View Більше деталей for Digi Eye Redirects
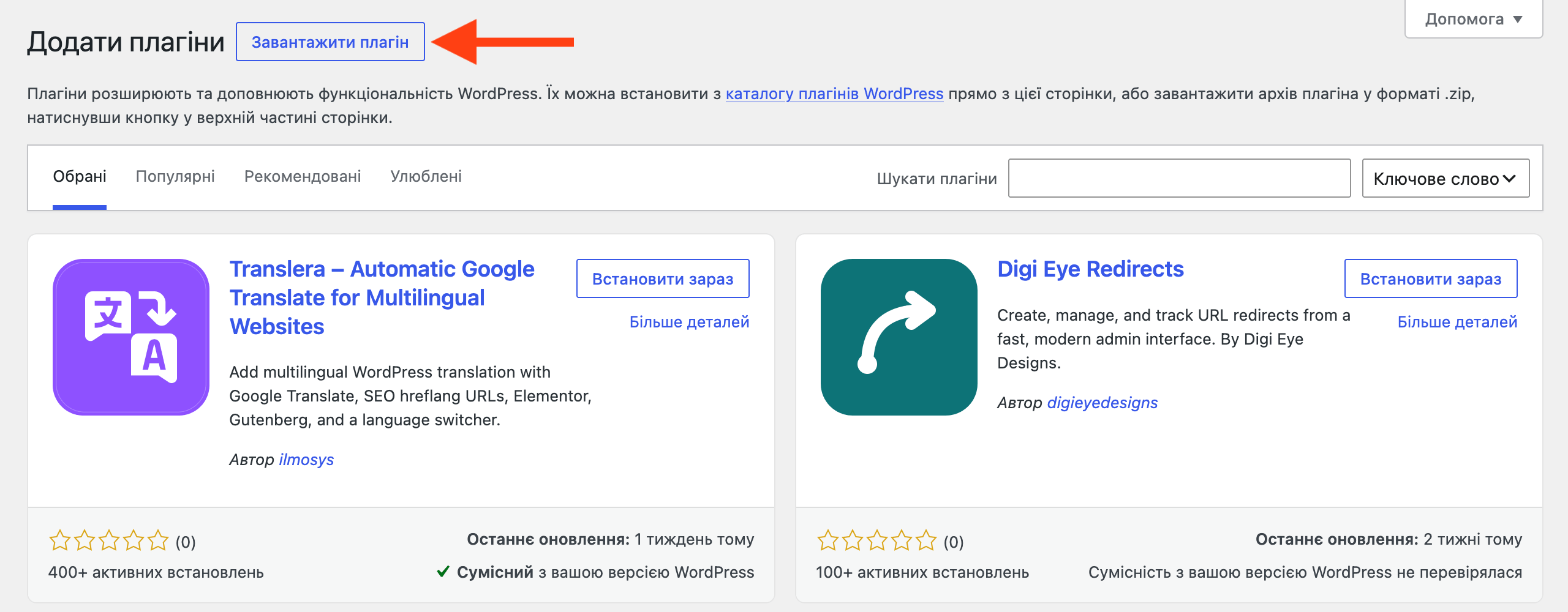The width and height of the screenshot is (1568, 612). pyautogui.click(x=1457, y=322)
